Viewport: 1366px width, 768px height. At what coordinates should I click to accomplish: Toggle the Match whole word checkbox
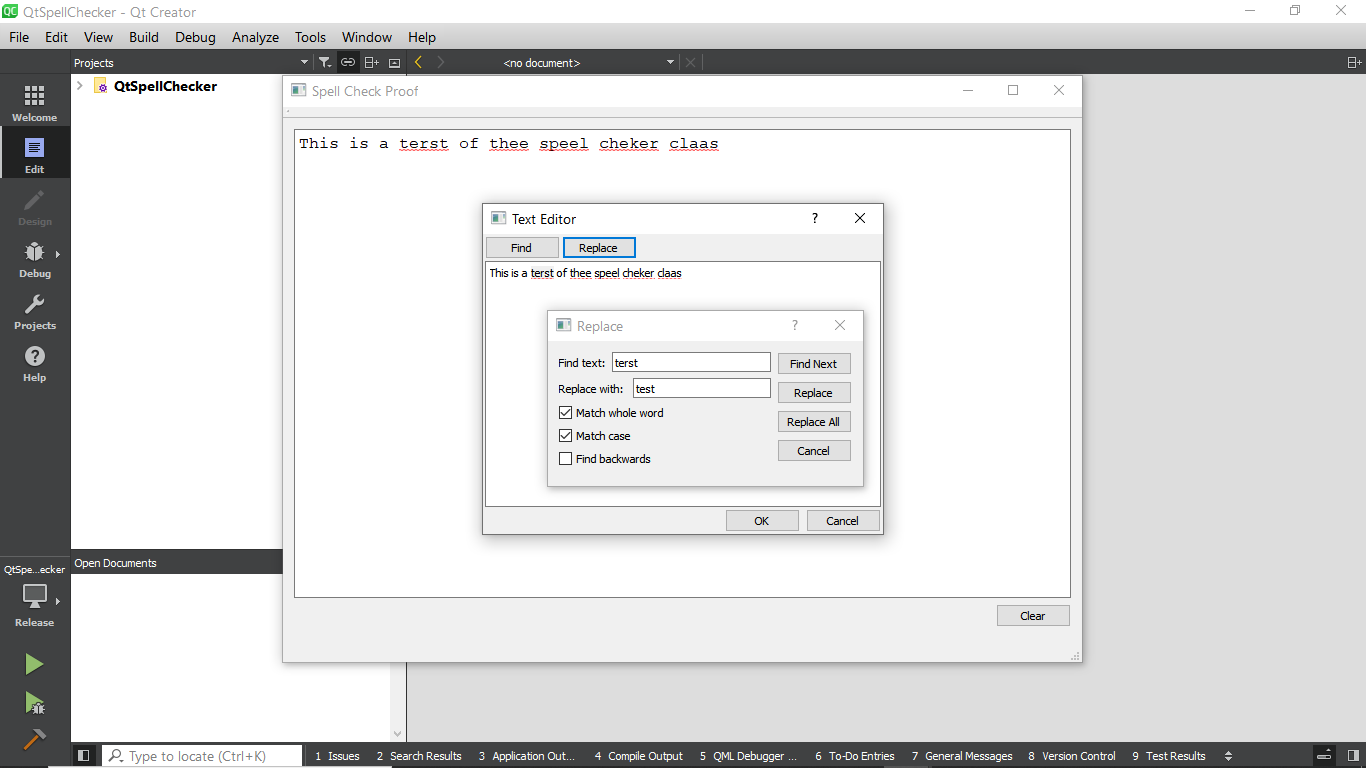click(x=566, y=413)
